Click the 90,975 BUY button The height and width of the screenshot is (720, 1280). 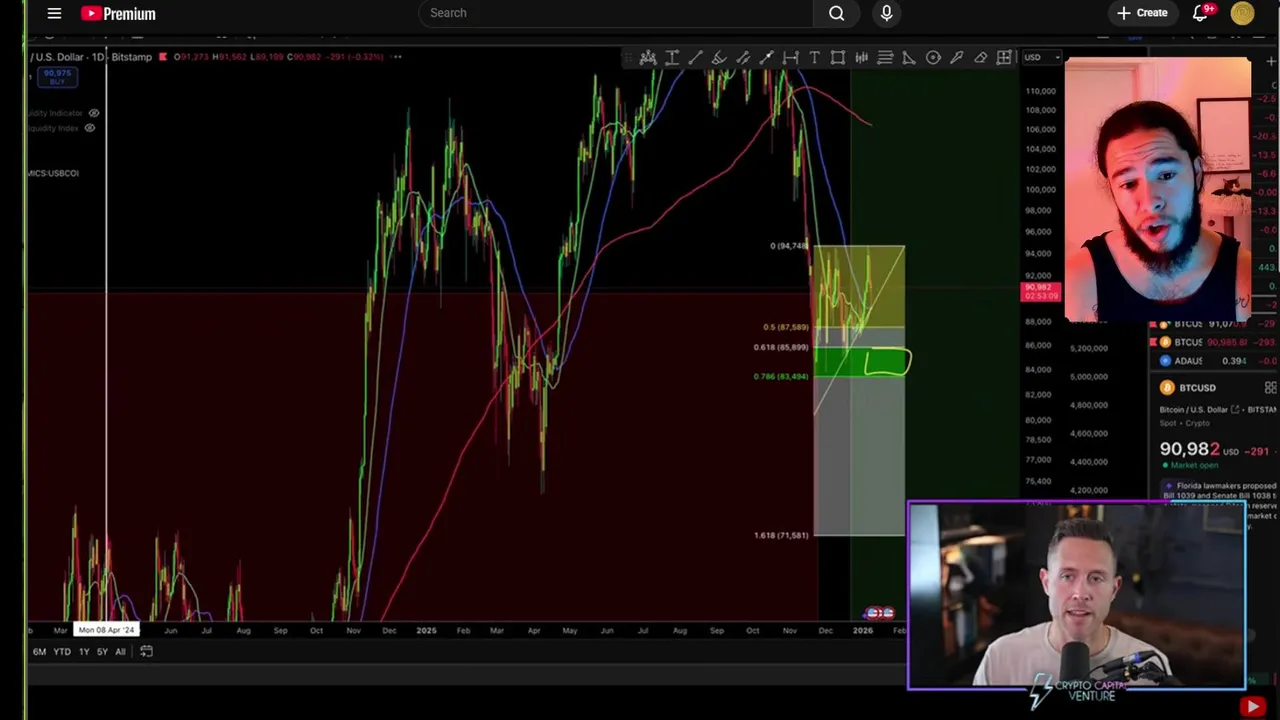tap(57, 77)
